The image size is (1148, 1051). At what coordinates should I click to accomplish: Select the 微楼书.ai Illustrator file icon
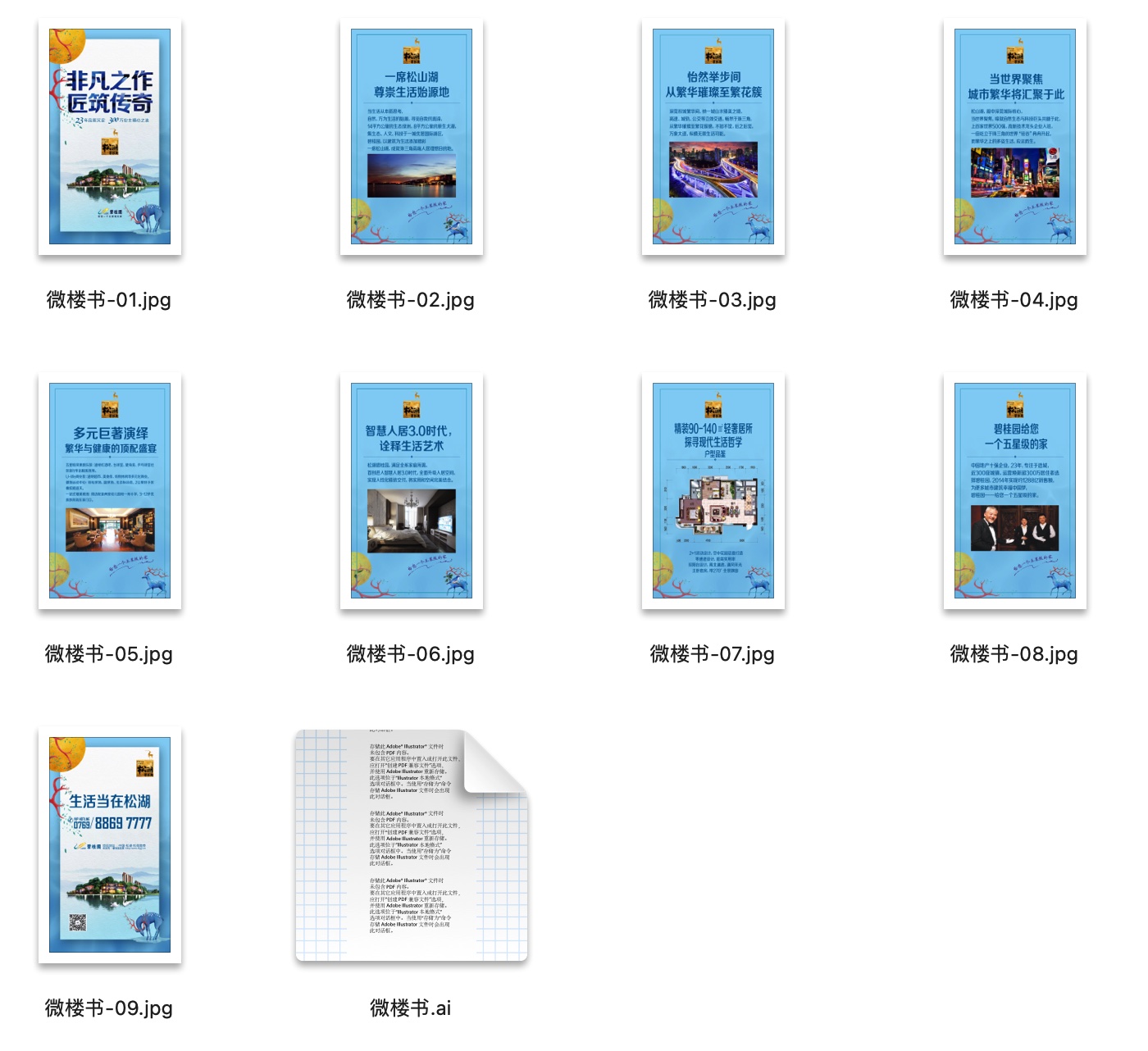(412, 844)
